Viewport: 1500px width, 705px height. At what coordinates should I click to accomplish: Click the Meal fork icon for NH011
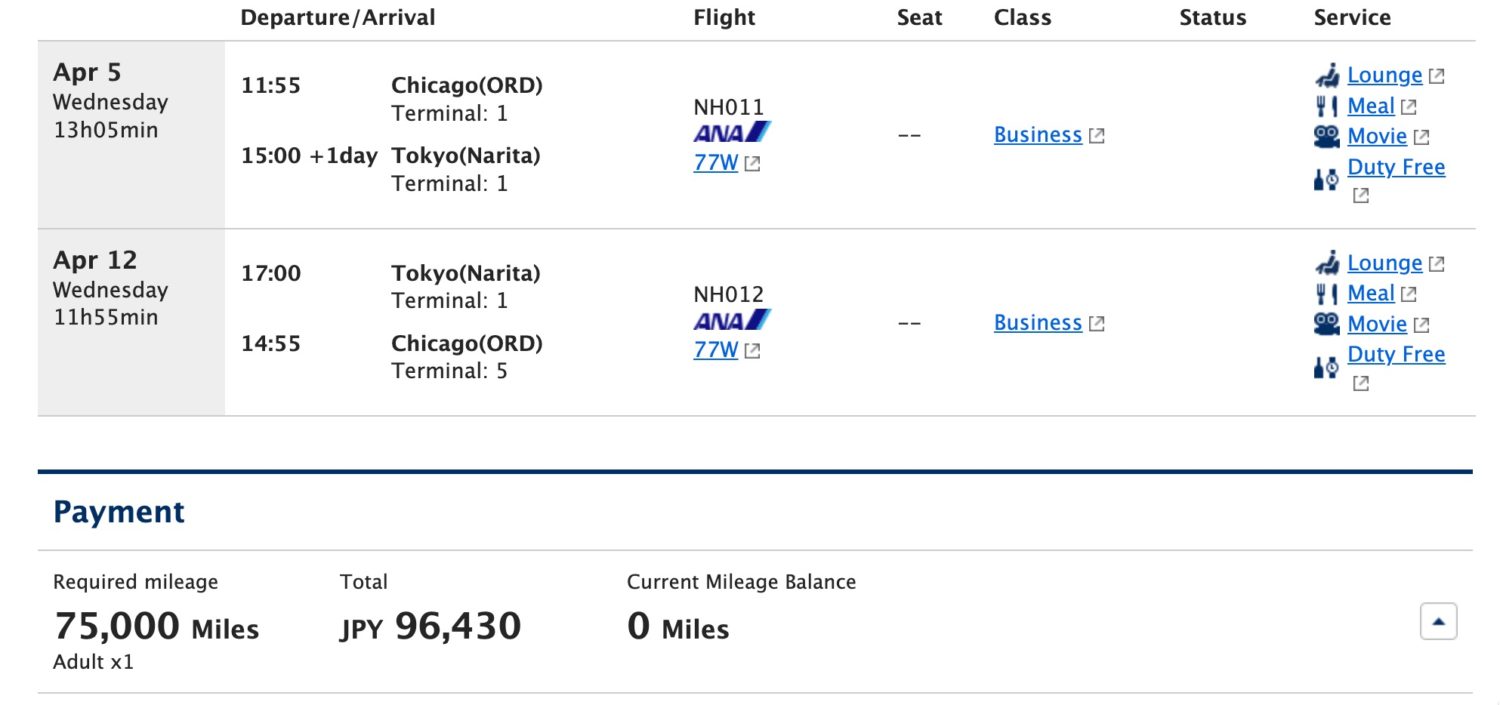coord(1327,106)
